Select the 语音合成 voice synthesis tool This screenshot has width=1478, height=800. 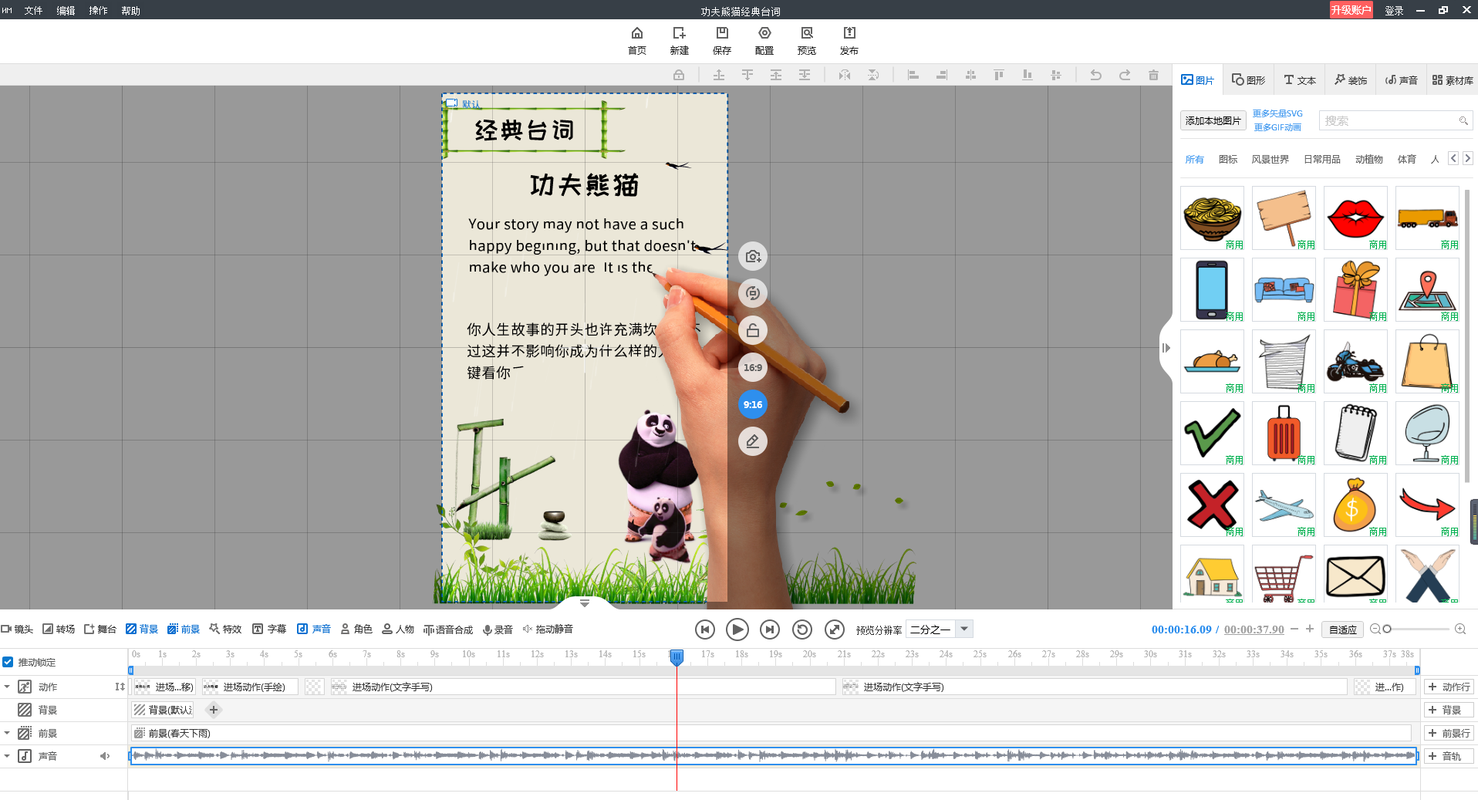[448, 629]
